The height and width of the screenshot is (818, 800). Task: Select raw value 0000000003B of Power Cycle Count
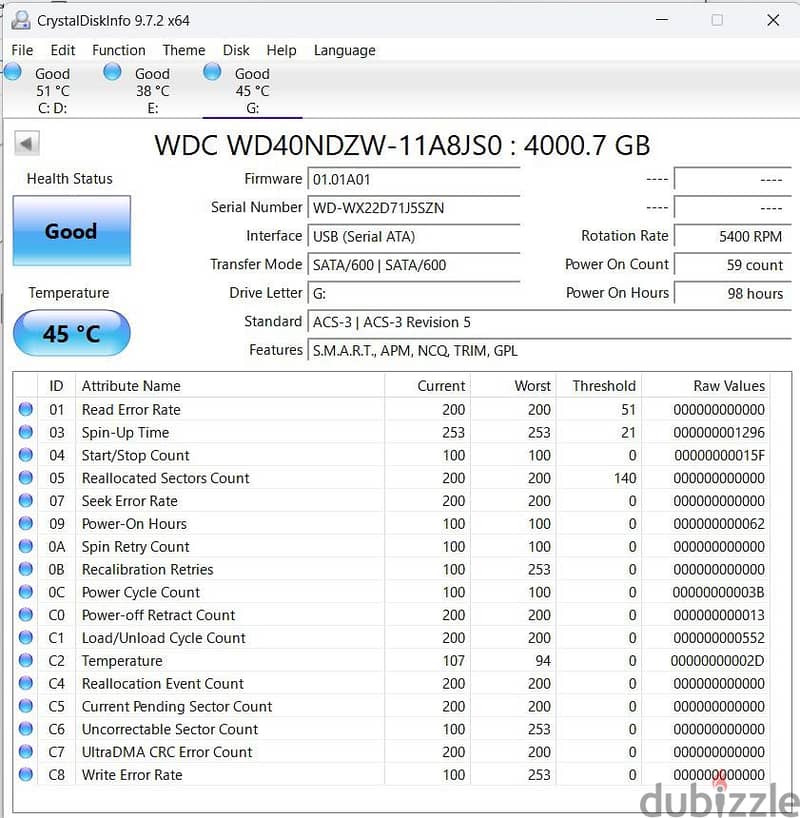(x=718, y=593)
